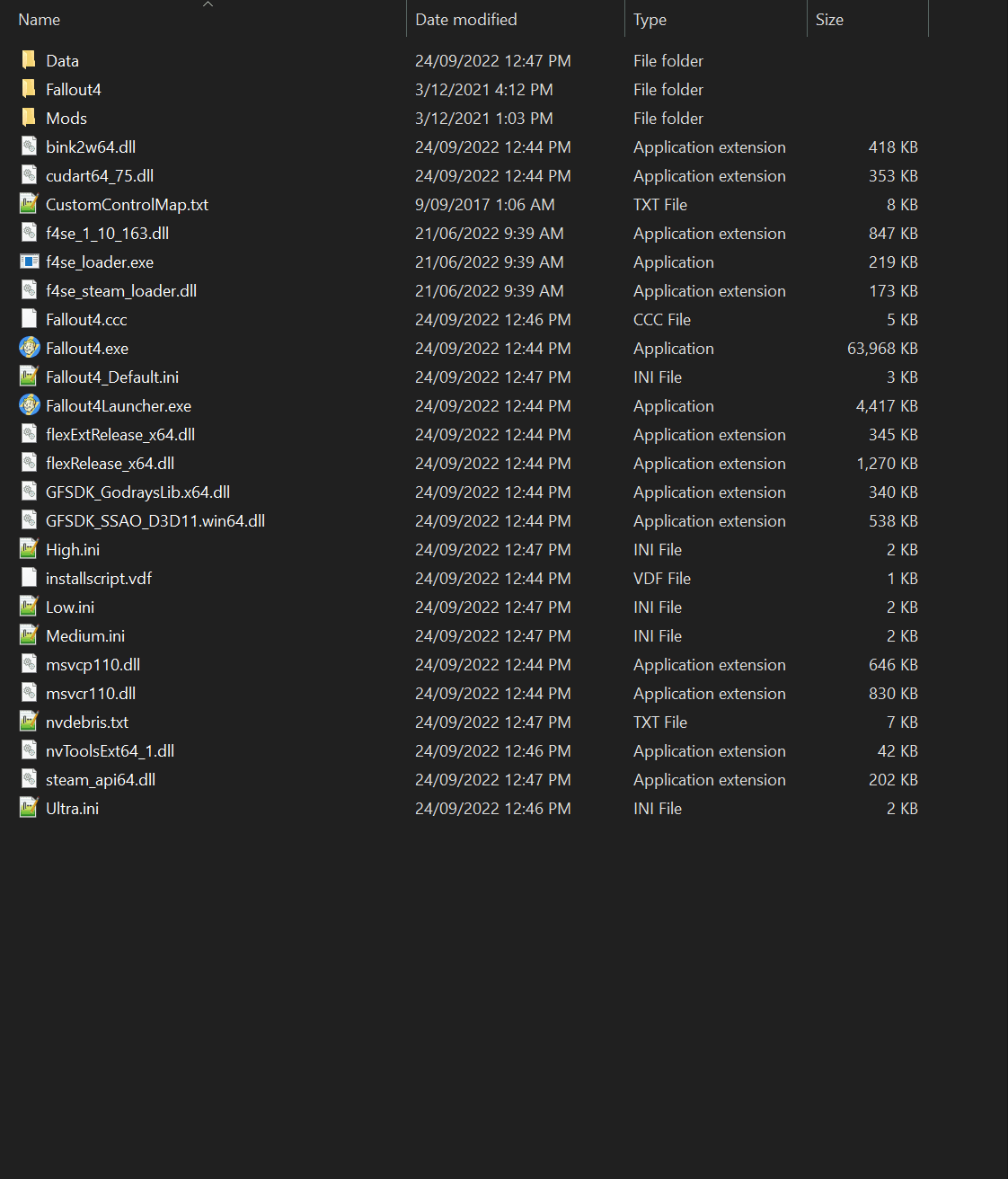This screenshot has height=1179, width=1008.
Task: Click the 3/12/2021 4:12 PM date
Action: point(484,90)
